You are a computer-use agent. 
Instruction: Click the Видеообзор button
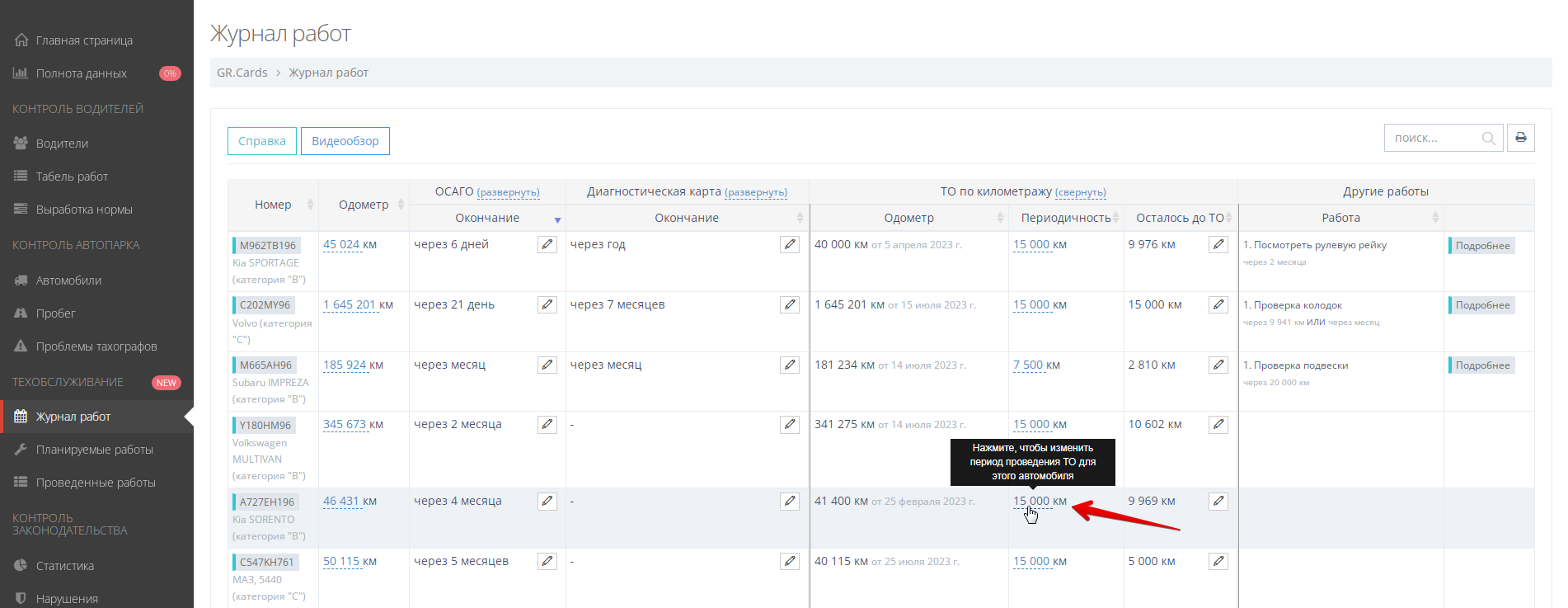(x=345, y=141)
